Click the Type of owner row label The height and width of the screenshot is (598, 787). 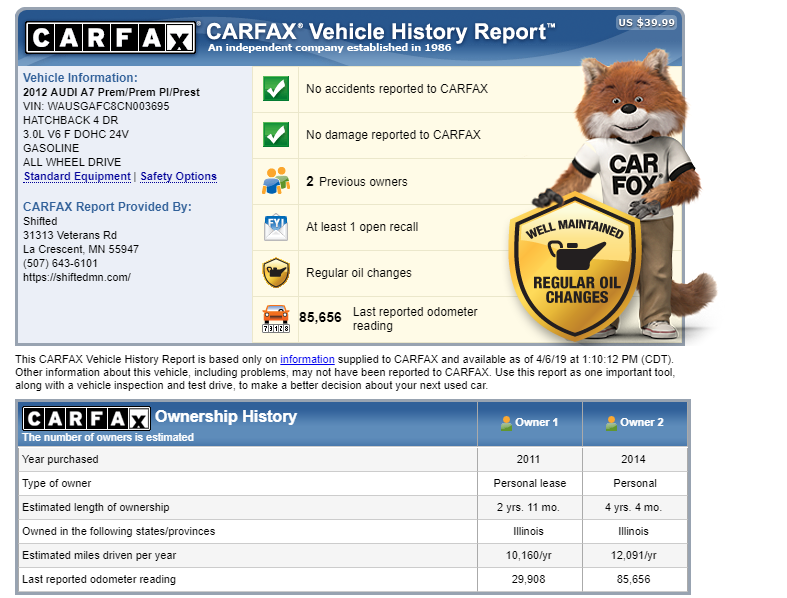57,483
